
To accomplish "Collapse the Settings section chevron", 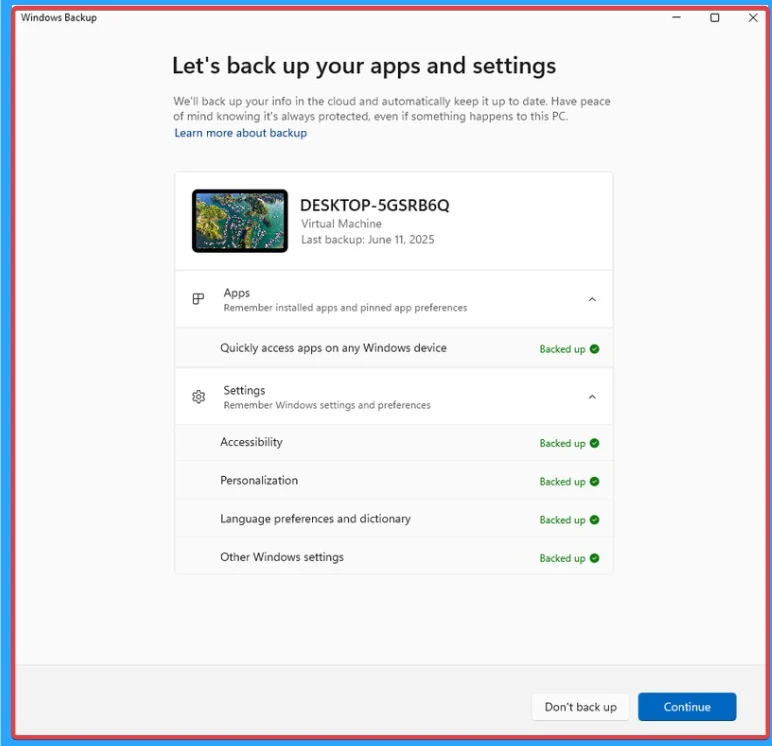I will (x=592, y=397).
